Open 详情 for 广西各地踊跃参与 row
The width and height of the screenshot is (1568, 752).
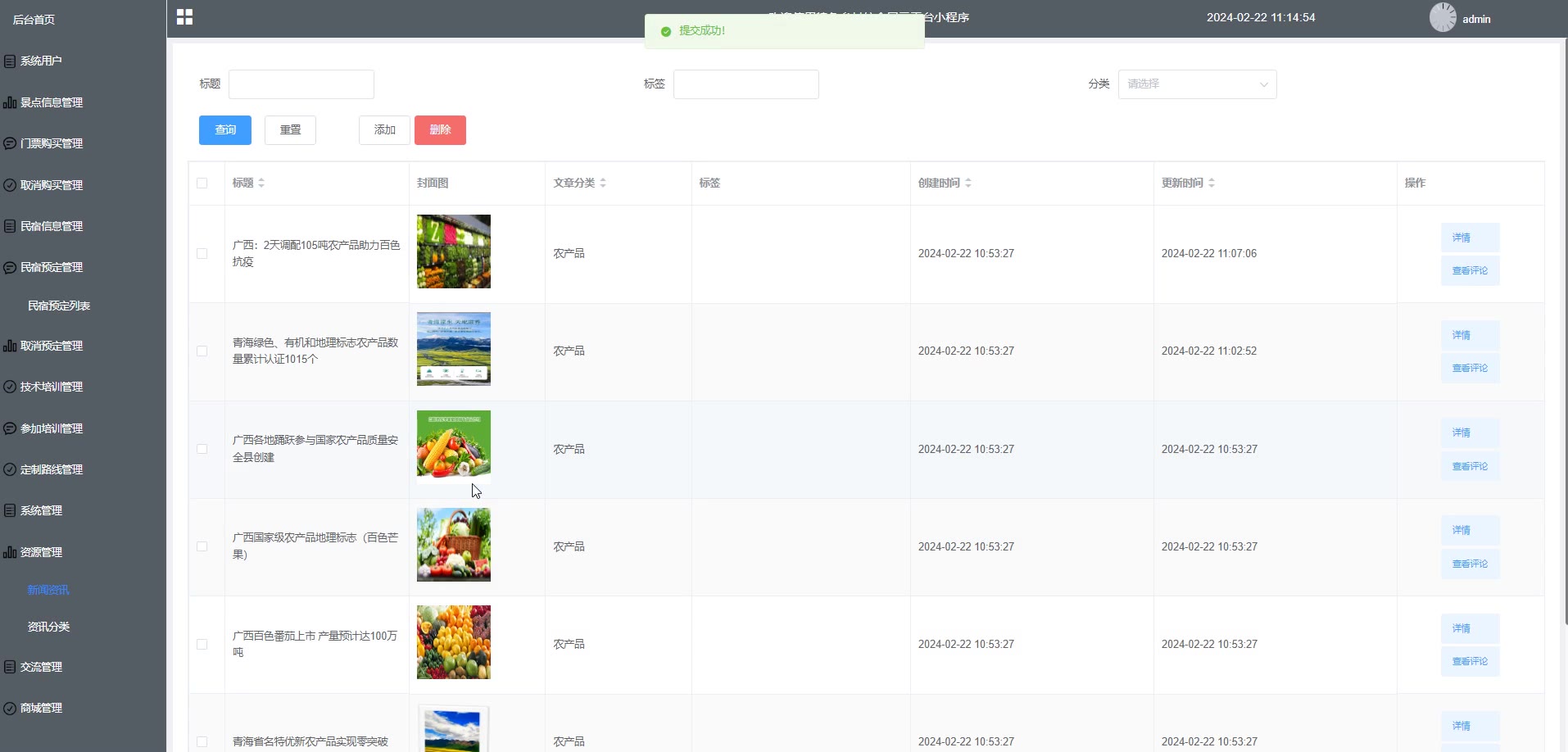pyautogui.click(x=1470, y=433)
